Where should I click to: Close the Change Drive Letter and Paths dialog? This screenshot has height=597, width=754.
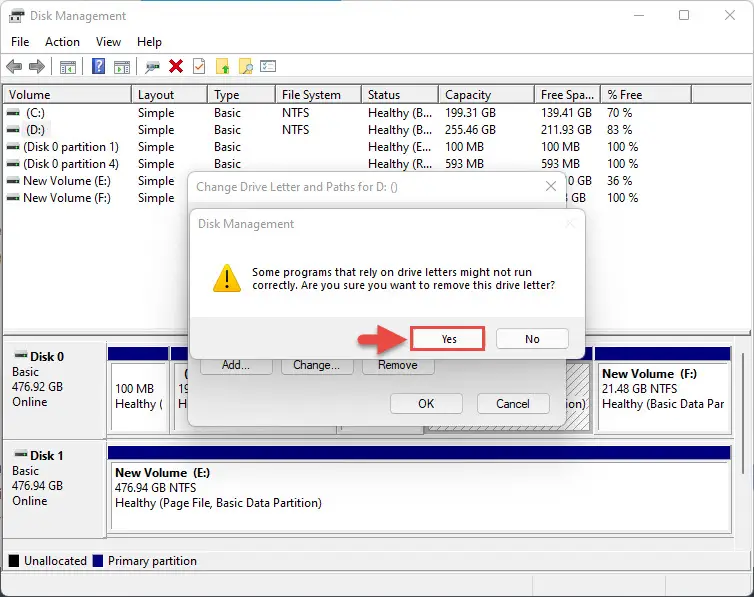tap(551, 187)
